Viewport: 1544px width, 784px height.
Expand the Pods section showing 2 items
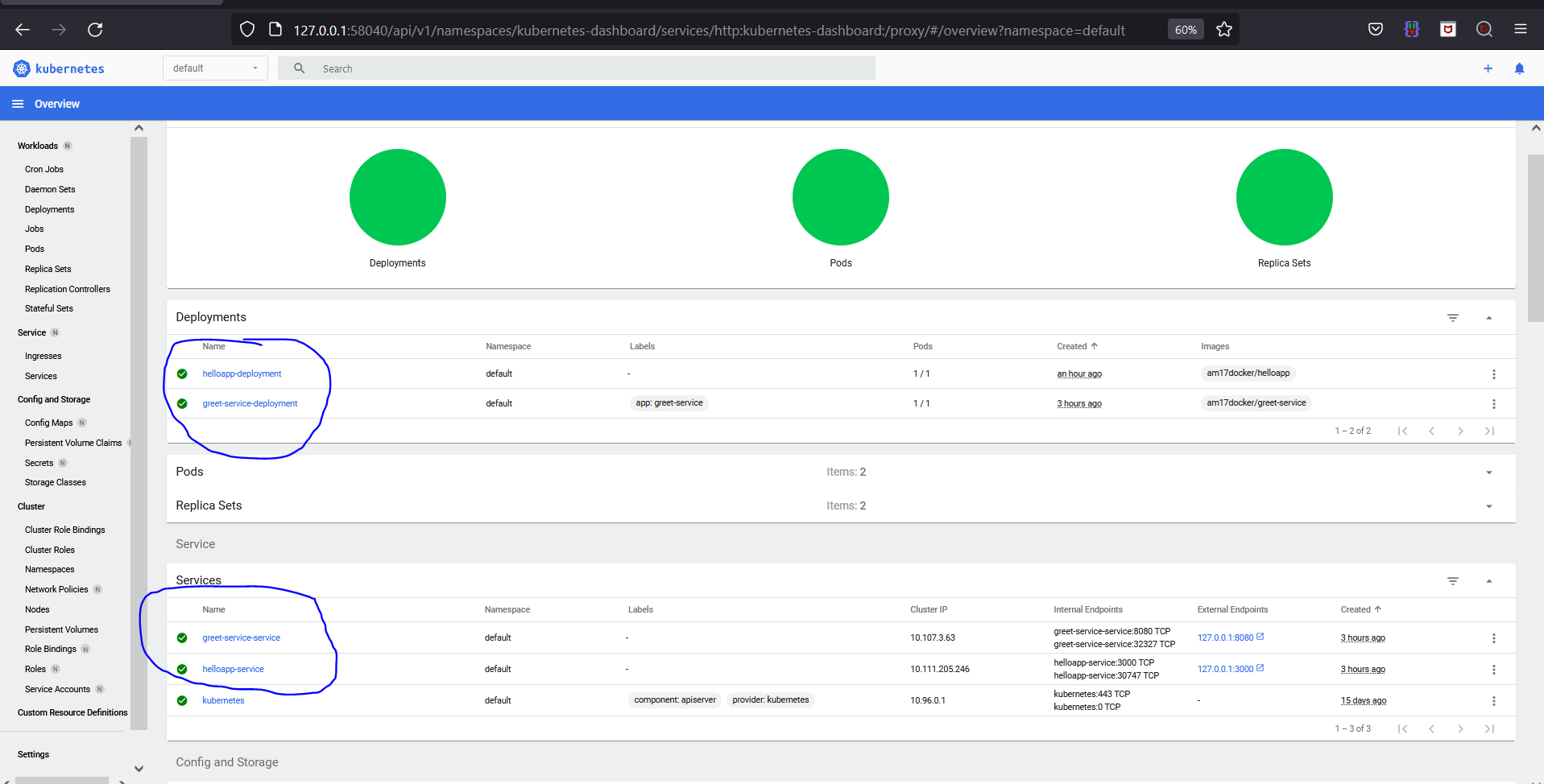click(1489, 472)
